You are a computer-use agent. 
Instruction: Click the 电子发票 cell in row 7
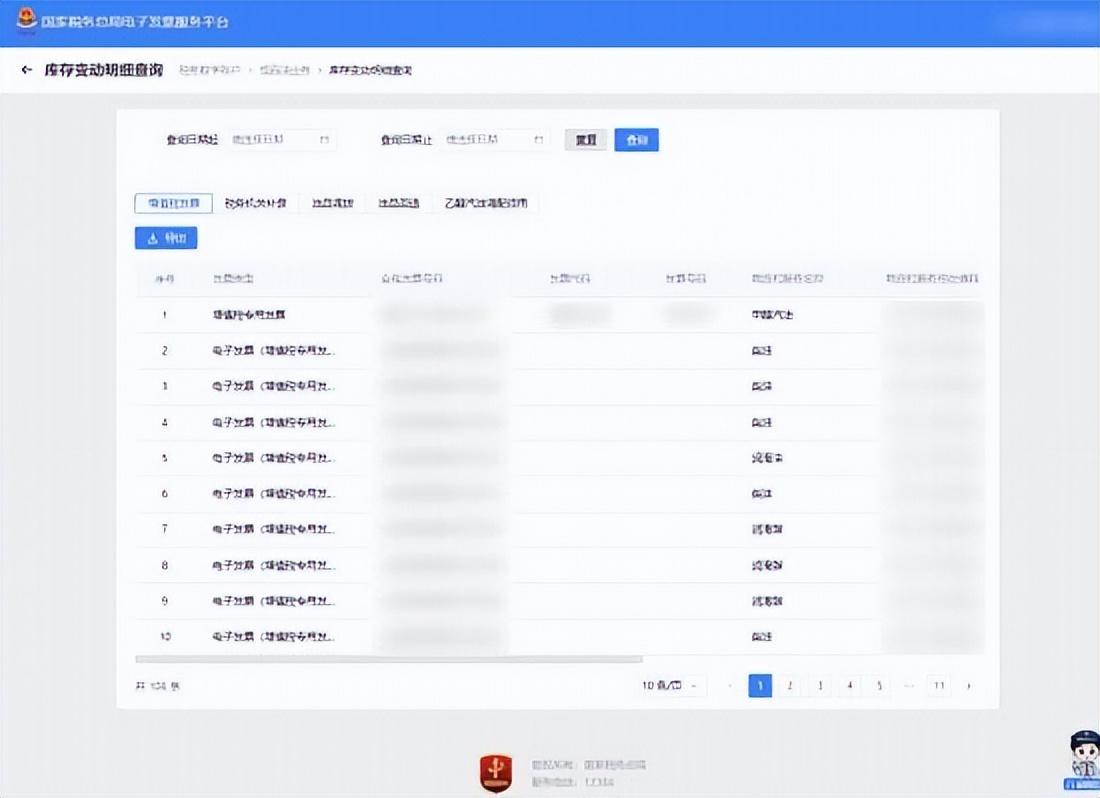[274, 529]
